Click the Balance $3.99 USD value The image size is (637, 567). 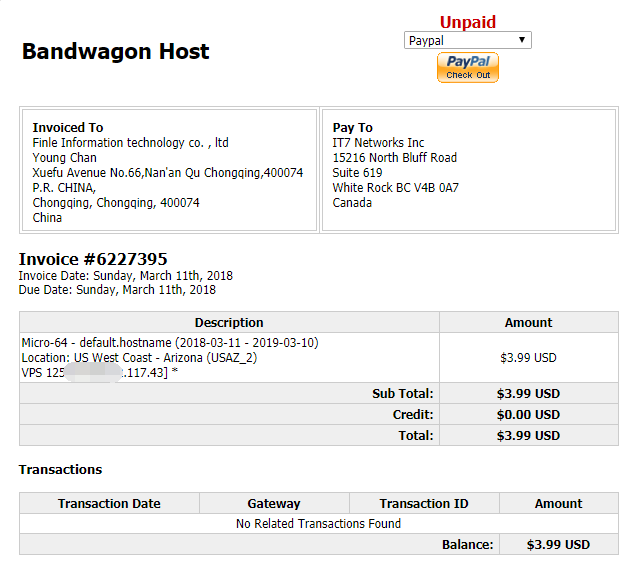(x=558, y=545)
